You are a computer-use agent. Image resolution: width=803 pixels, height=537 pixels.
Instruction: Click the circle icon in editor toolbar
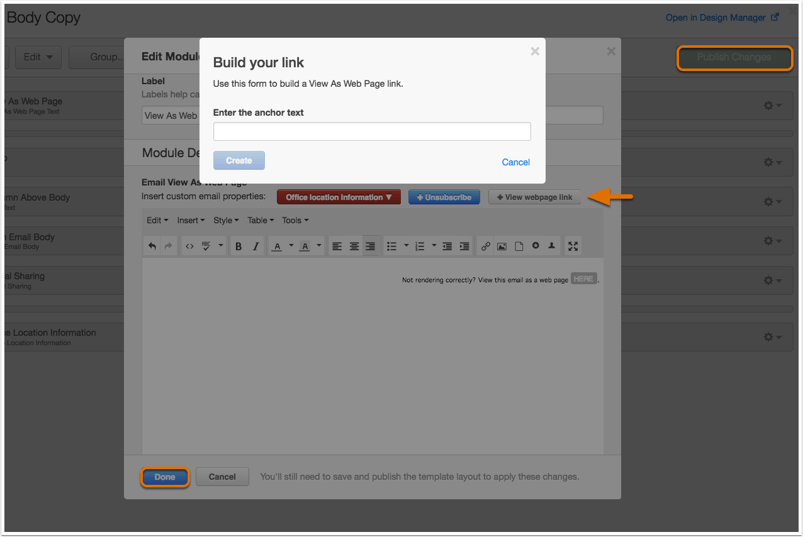[535, 246]
